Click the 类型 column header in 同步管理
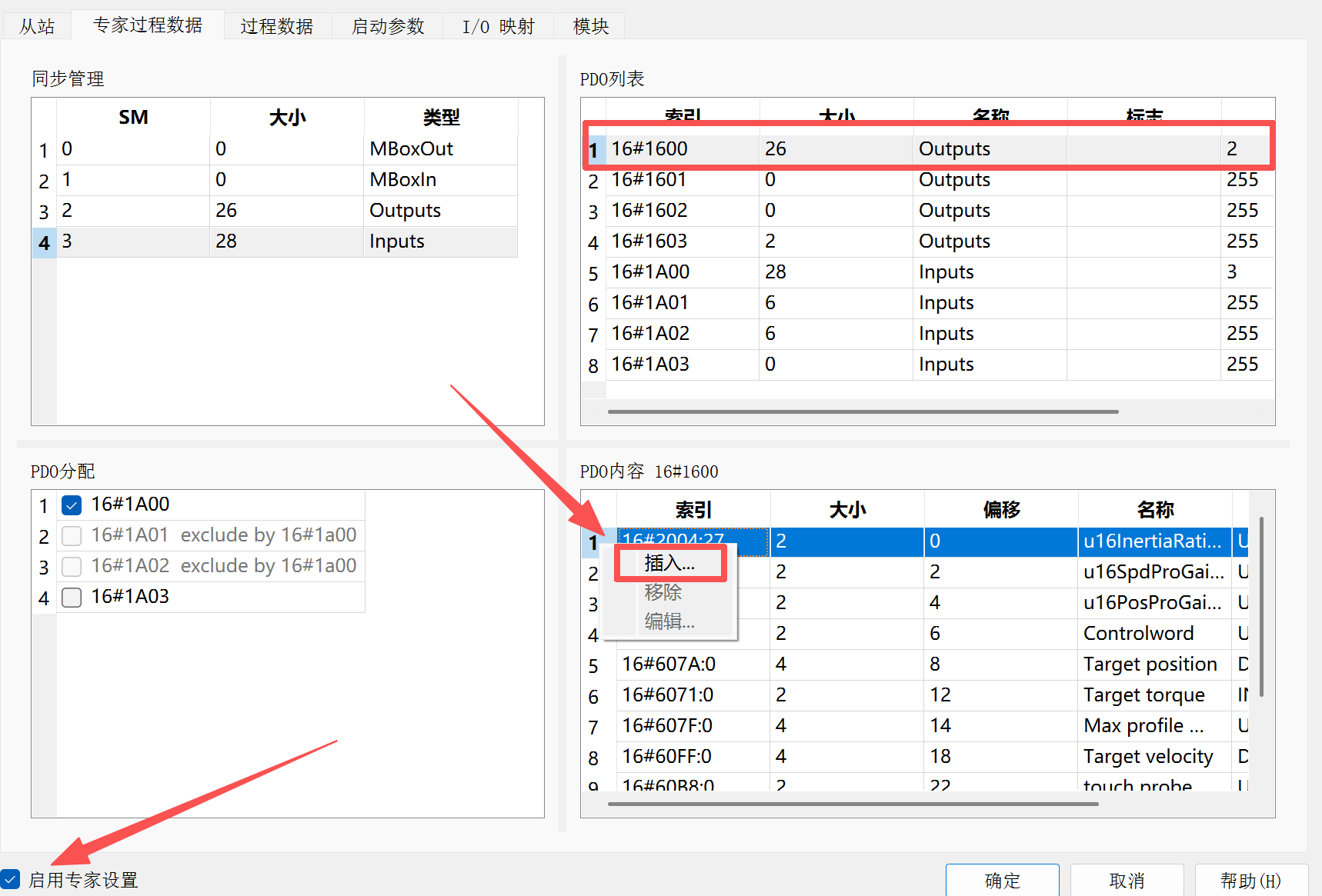 coord(441,117)
